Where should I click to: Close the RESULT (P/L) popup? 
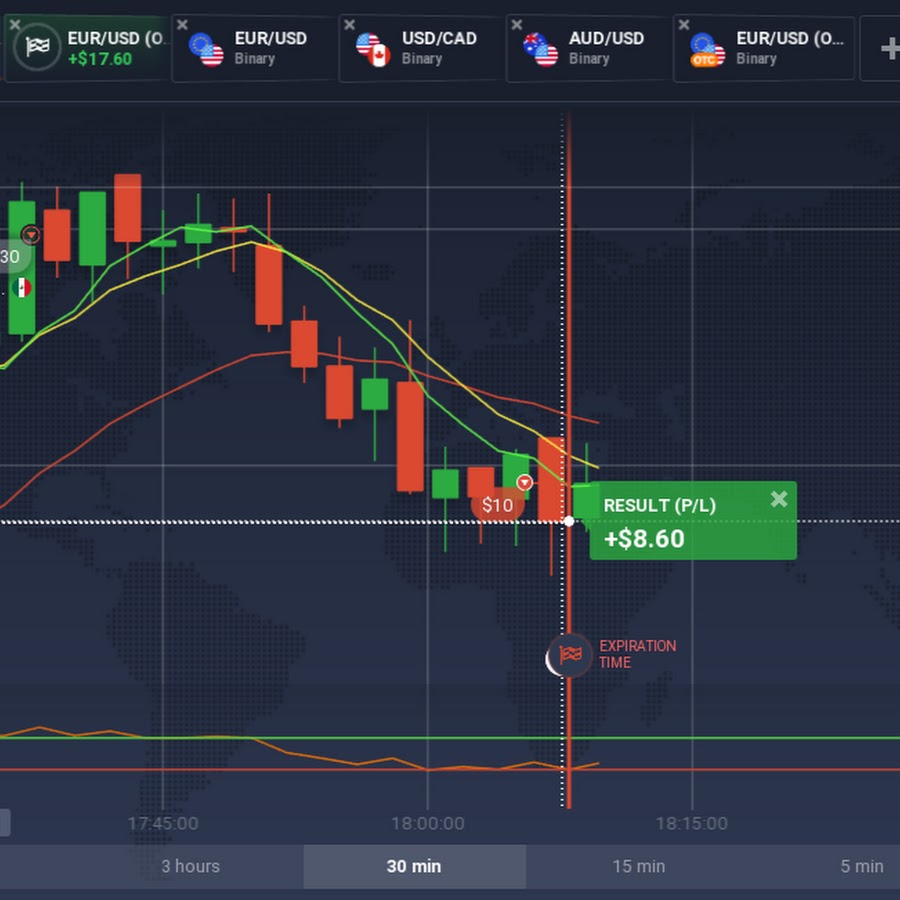779,499
